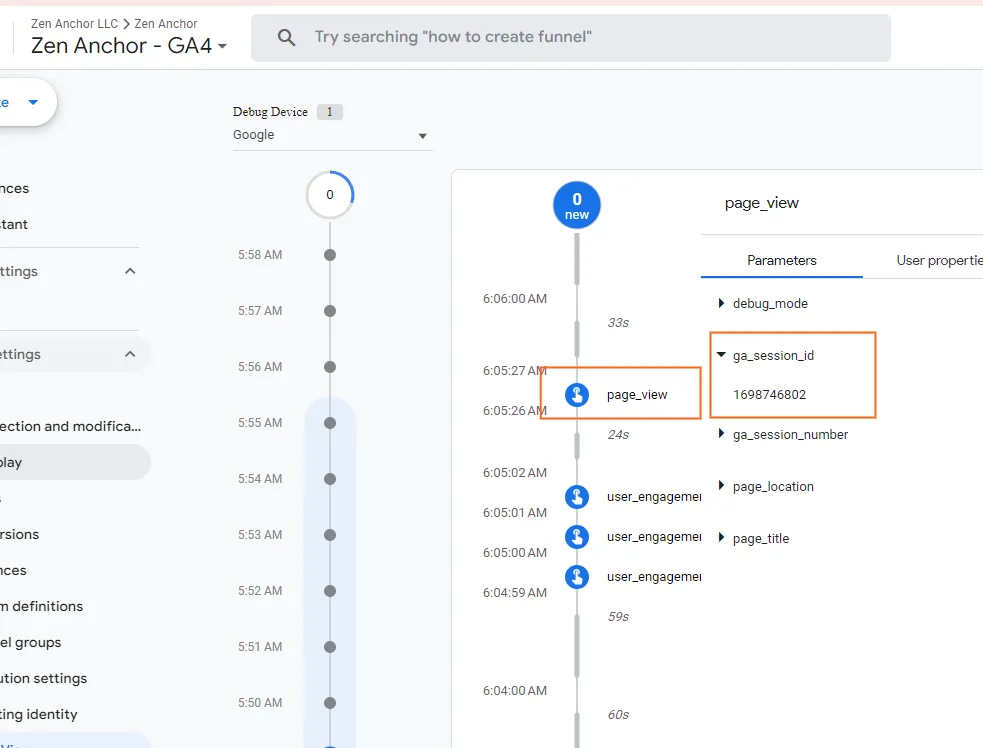Screen dimensions: 983x748
Task: Open the Debug Device Google dropdown
Action: coord(332,135)
